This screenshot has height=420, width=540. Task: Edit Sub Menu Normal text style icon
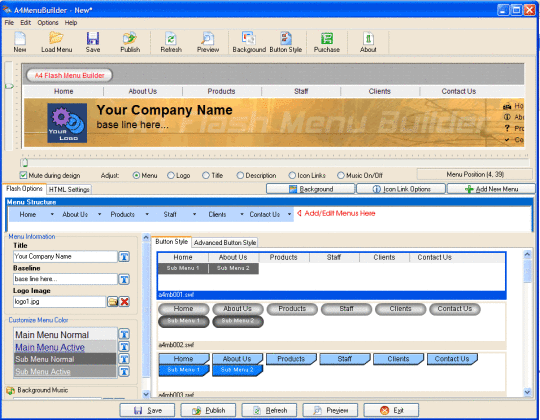point(124,359)
